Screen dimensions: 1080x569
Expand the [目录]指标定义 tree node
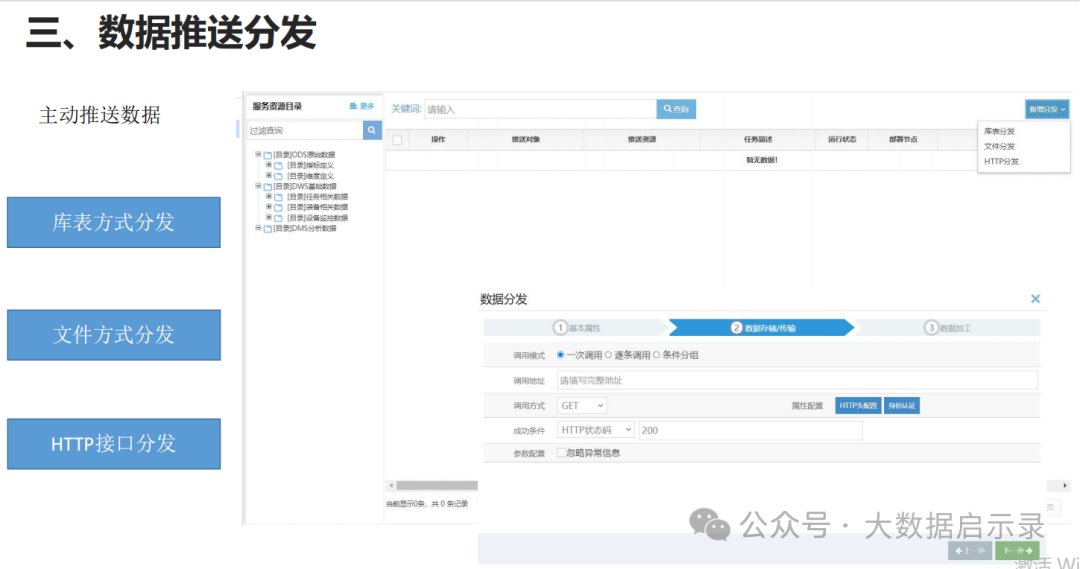tap(269, 165)
